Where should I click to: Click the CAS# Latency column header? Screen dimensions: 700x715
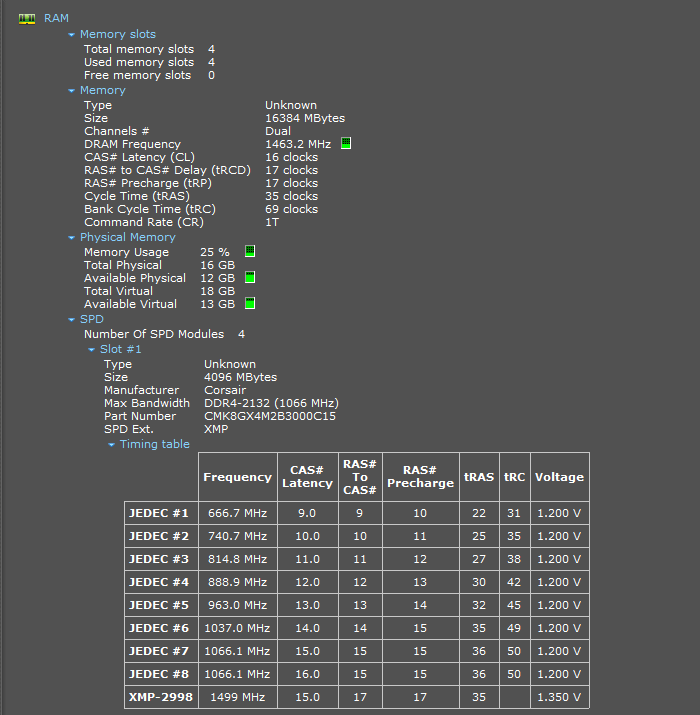tap(307, 477)
